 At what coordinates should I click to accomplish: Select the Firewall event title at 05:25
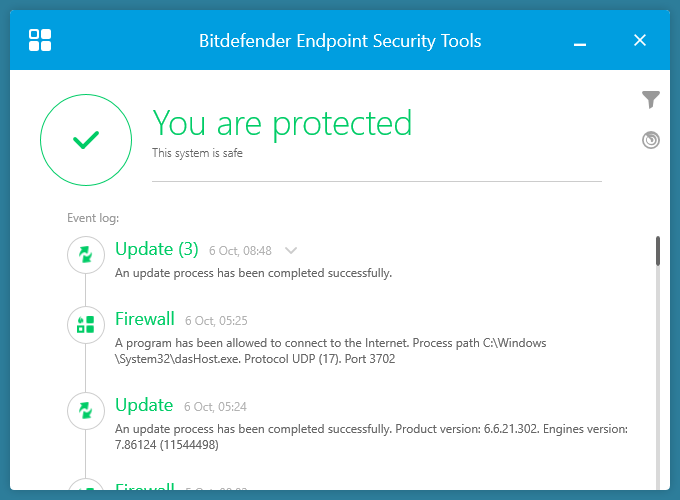(145, 319)
